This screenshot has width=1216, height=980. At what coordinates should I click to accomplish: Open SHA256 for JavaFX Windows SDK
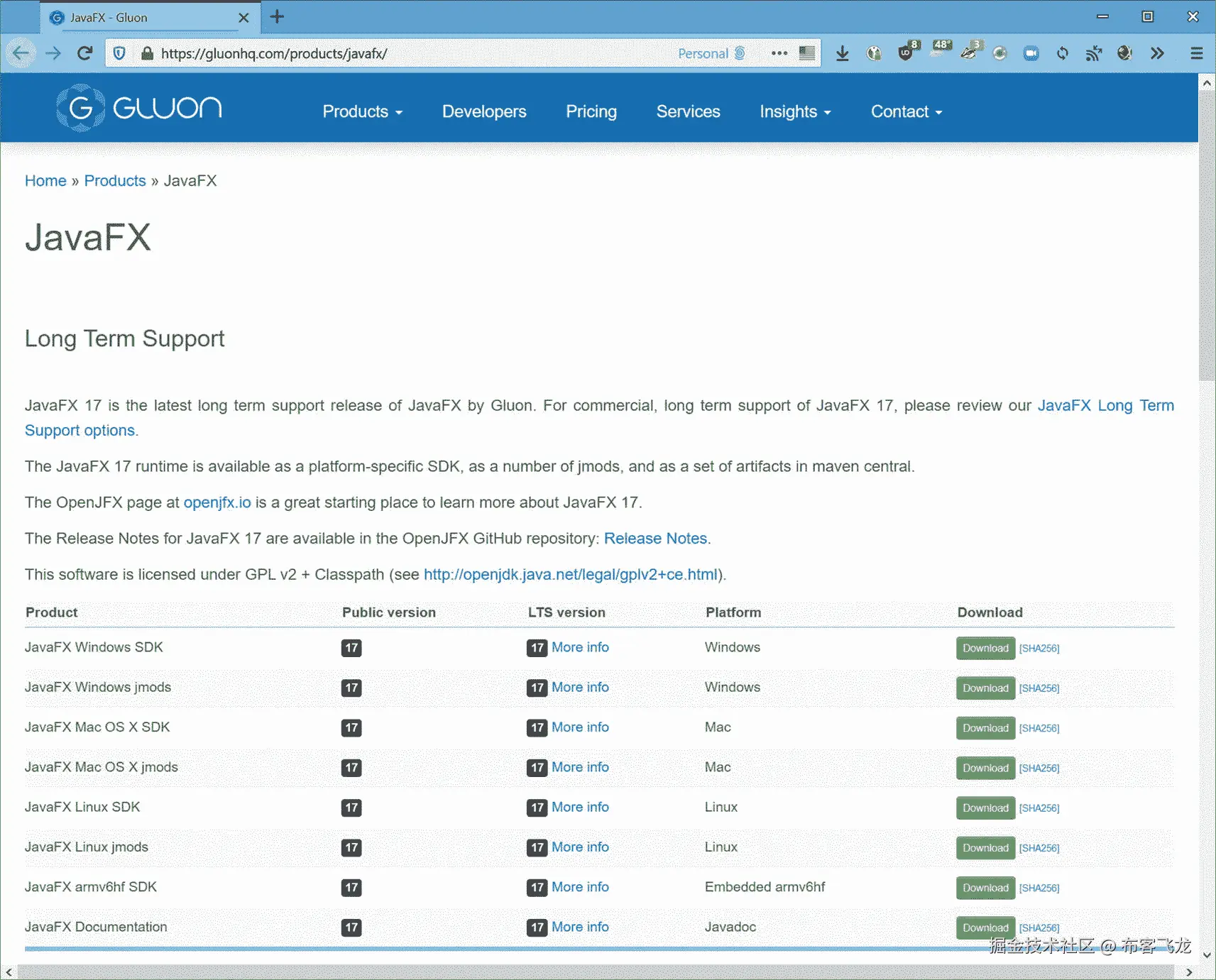tap(1039, 649)
